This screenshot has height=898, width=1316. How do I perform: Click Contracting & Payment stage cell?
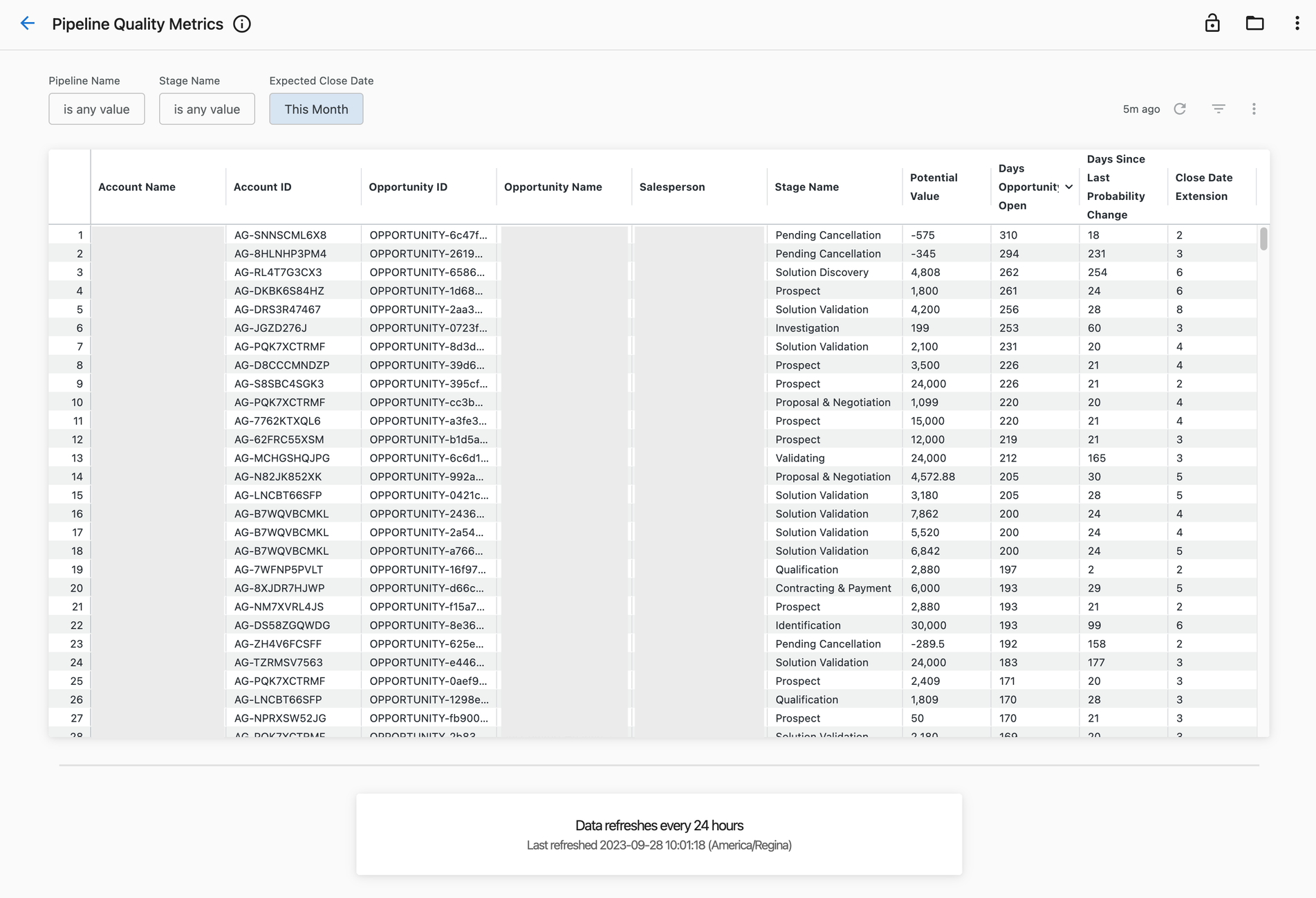click(833, 588)
